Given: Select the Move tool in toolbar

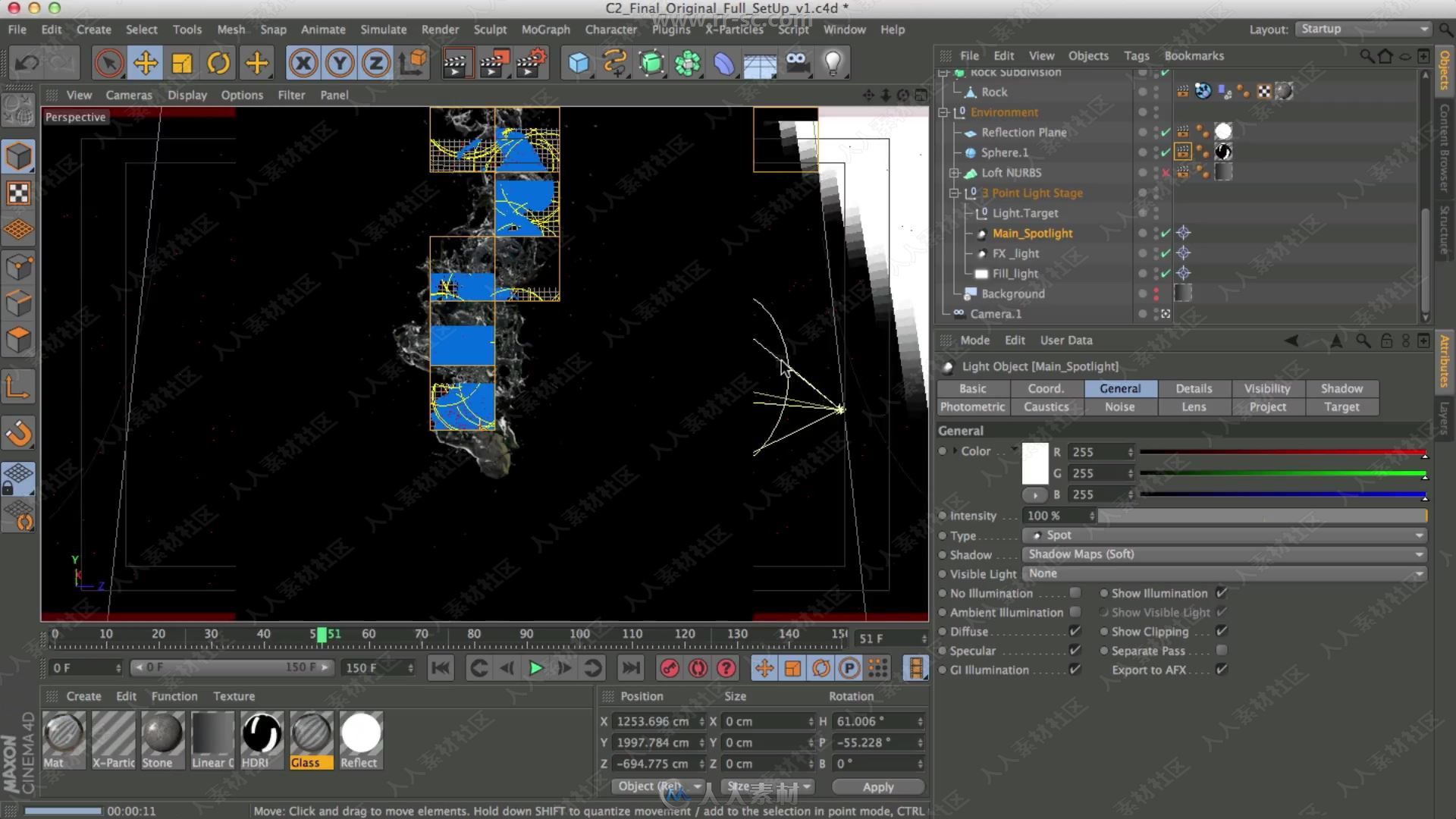Looking at the screenshot, I should pos(144,63).
